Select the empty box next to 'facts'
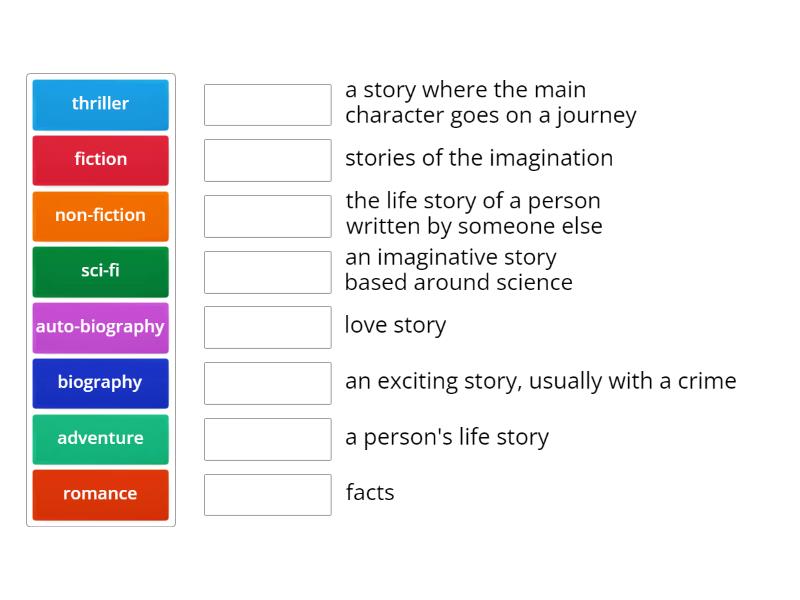This screenshot has height=600, width=800. pyautogui.click(x=267, y=494)
